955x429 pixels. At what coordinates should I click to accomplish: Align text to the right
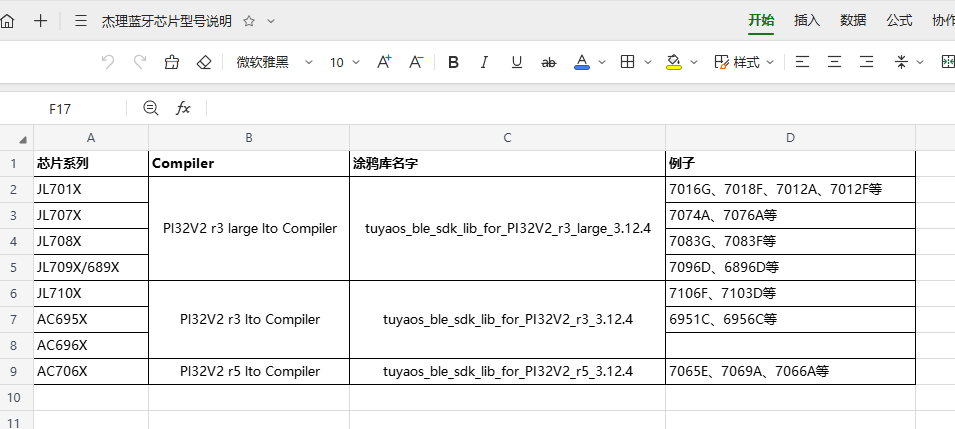tap(866, 62)
